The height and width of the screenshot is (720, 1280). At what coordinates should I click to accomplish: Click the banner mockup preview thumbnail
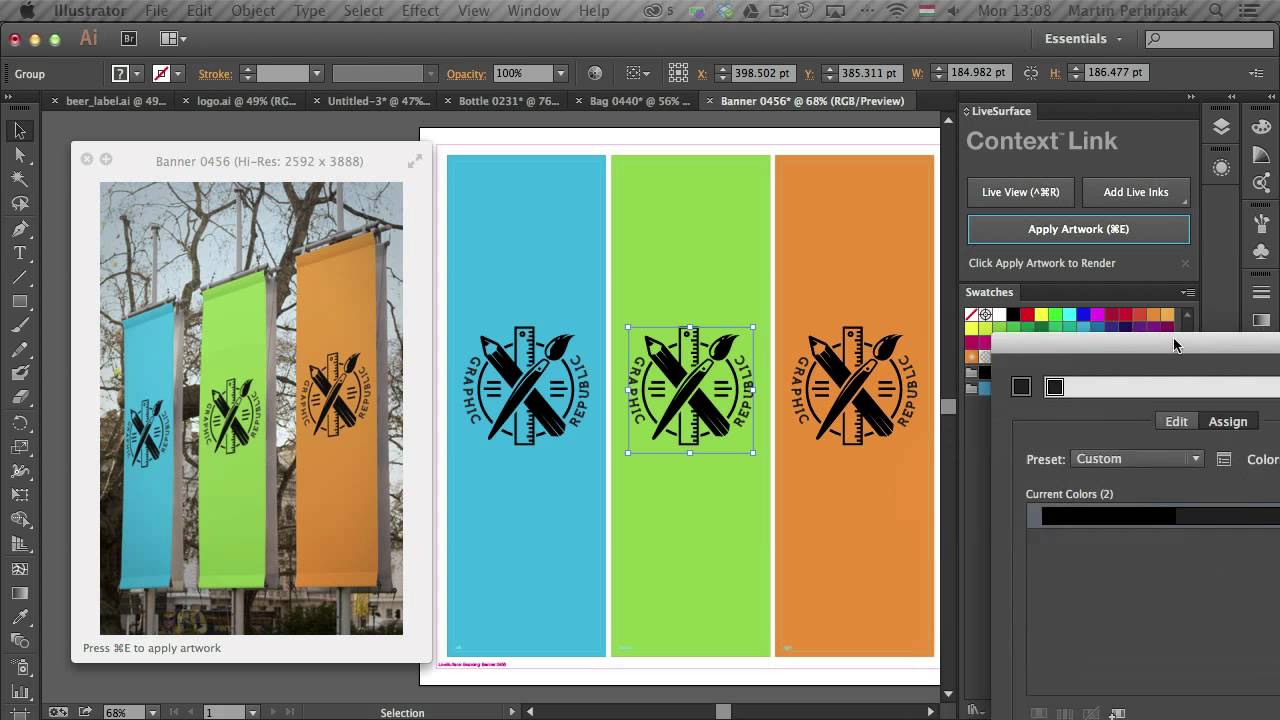(x=251, y=408)
